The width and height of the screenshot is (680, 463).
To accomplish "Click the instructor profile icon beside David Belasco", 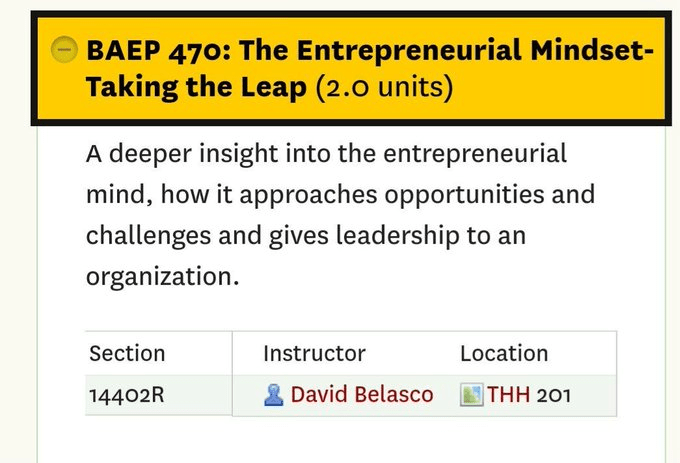I will pos(274,395).
